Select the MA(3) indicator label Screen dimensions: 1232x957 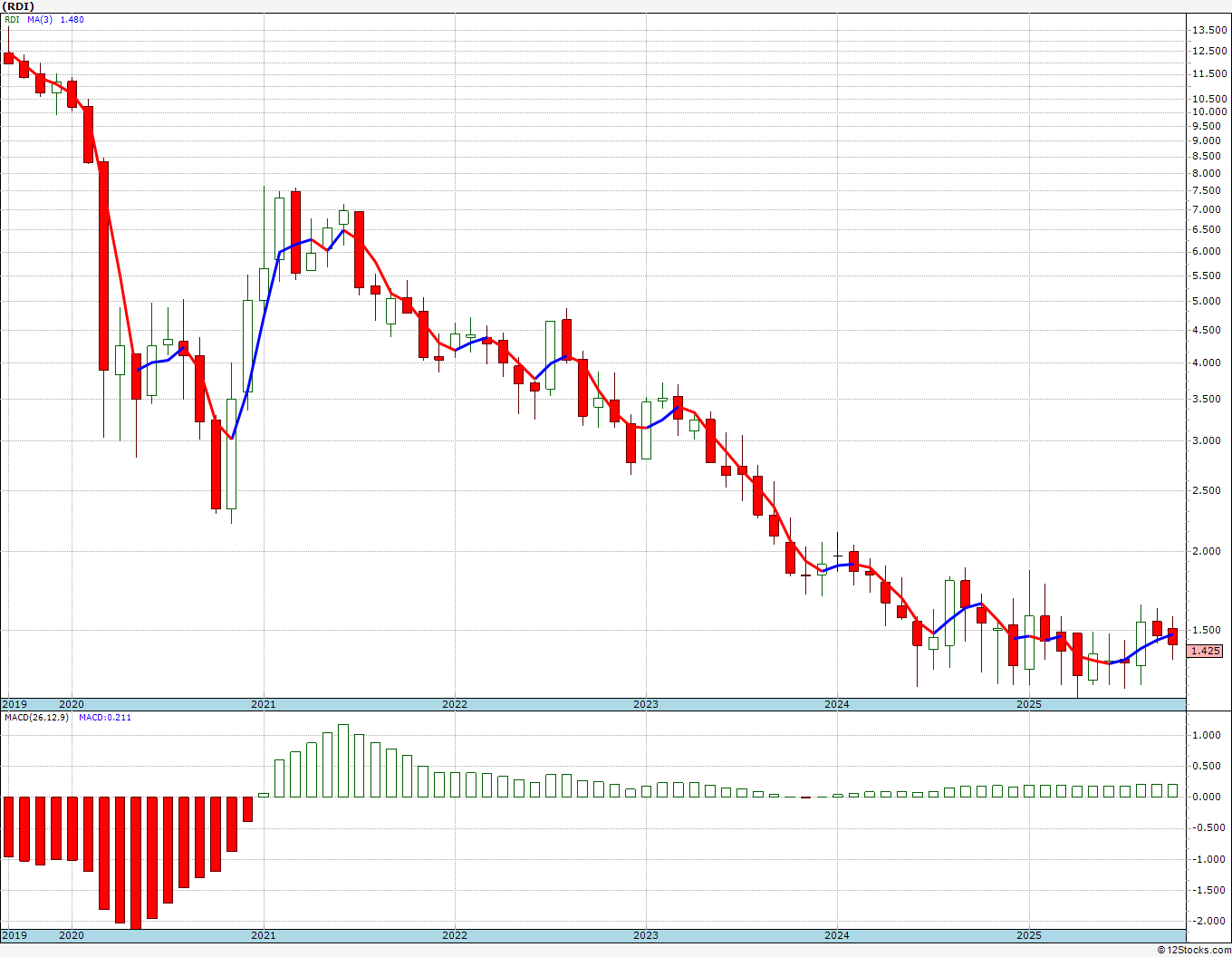point(40,19)
